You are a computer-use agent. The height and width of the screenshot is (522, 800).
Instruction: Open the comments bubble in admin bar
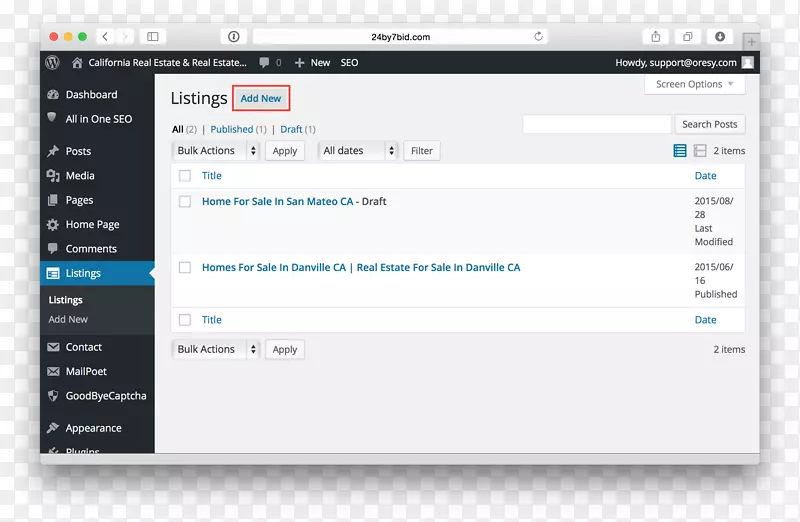click(x=264, y=63)
